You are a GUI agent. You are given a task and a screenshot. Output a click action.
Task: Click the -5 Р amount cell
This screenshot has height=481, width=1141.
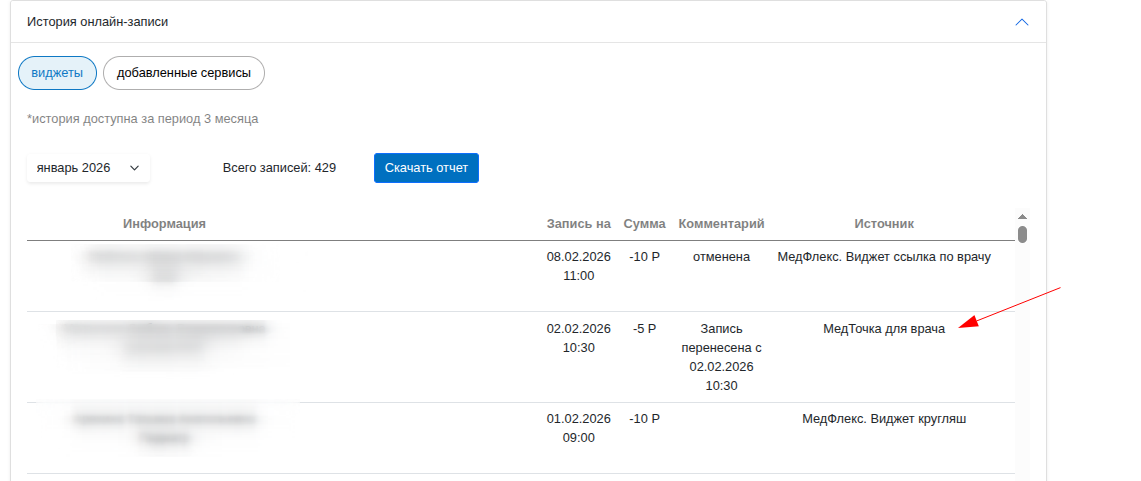pyautogui.click(x=644, y=328)
